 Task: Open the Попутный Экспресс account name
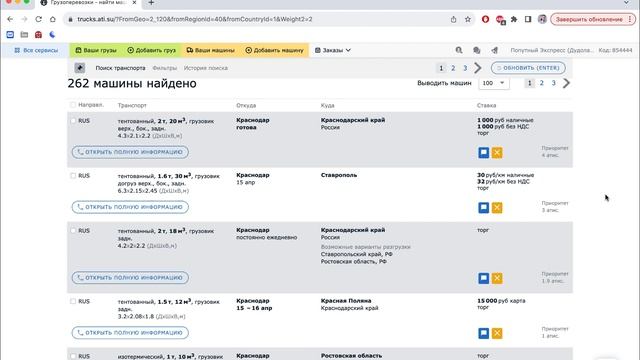552,50
